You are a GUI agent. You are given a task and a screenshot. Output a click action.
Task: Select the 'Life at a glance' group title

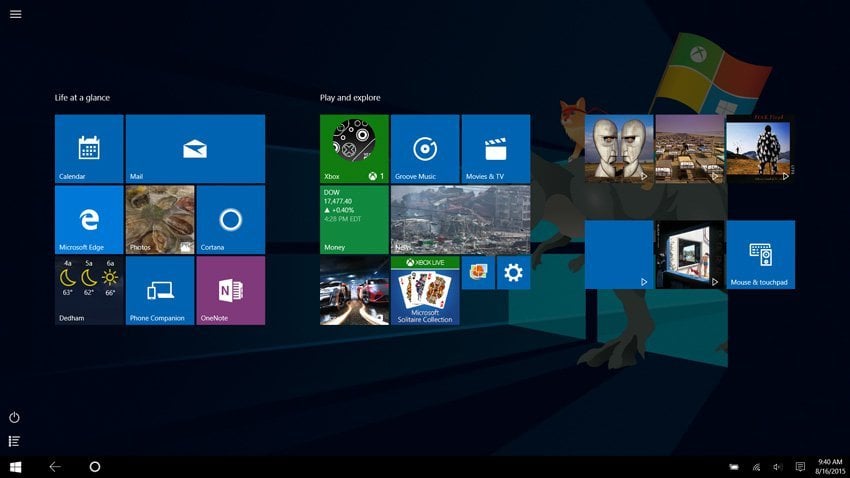82,98
